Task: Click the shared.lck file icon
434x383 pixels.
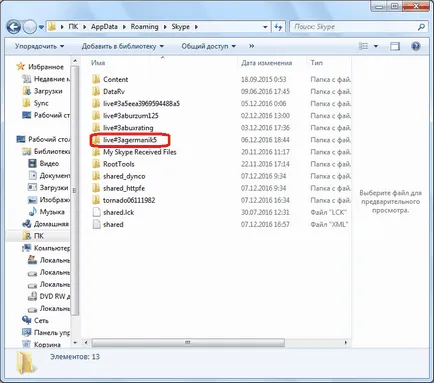Action: (x=96, y=212)
